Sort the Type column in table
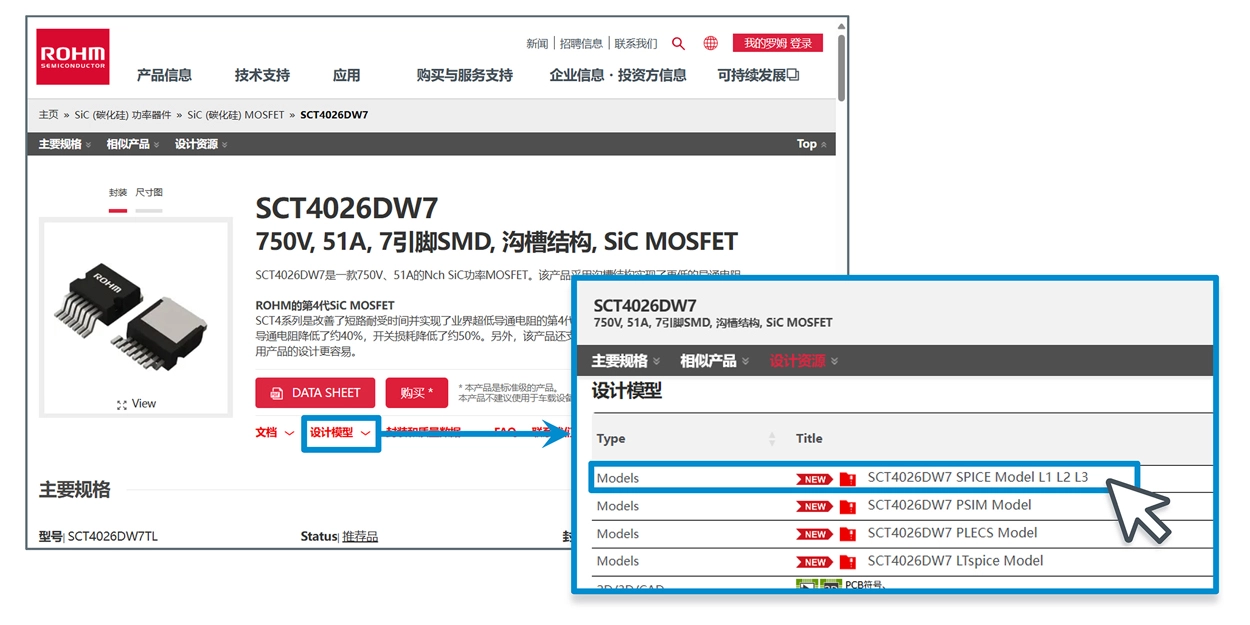Image resolution: width=1250 pixels, height=625 pixels. tap(771, 439)
